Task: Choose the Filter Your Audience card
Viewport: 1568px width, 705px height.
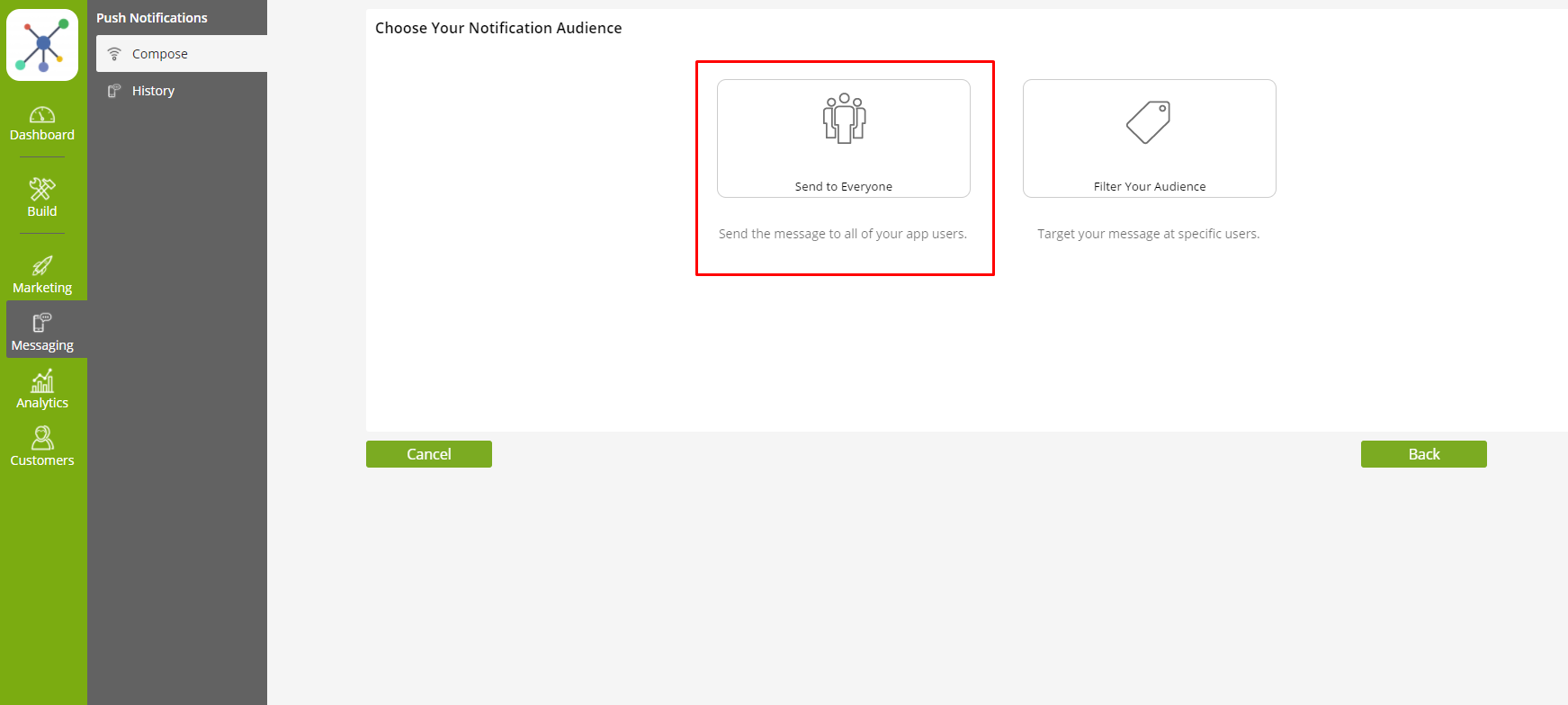Action: pyautogui.click(x=1150, y=138)
